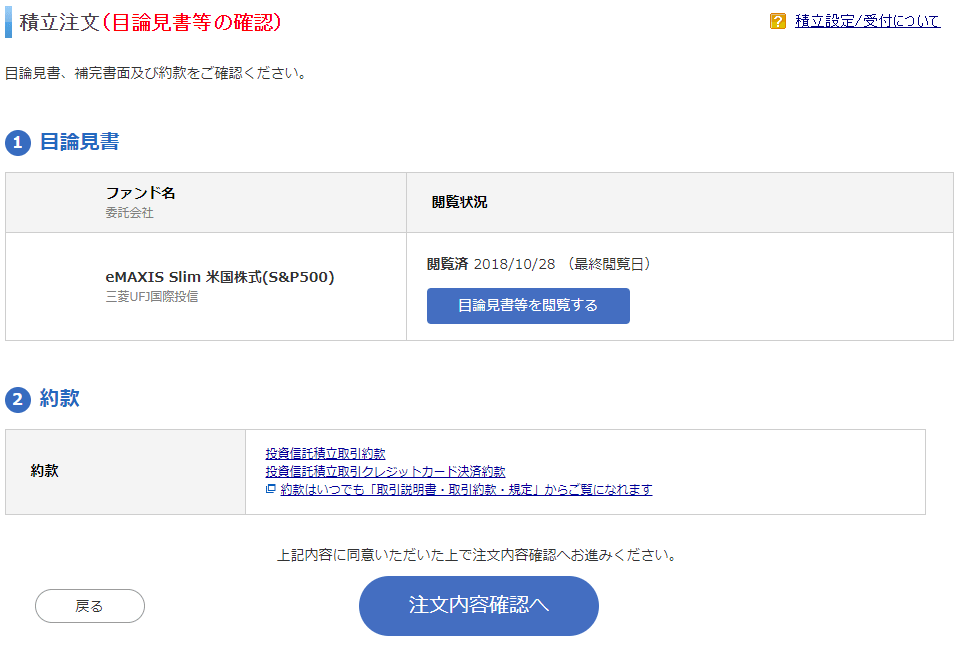The width and height of the screenshot is (961, 658).
Task: Click the 約款 row label cell
Action: coord(126,472)
